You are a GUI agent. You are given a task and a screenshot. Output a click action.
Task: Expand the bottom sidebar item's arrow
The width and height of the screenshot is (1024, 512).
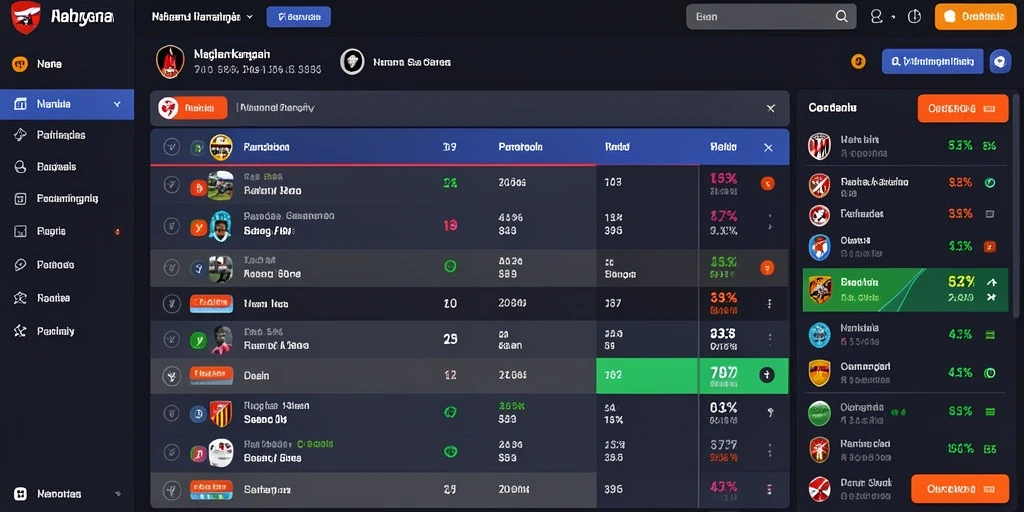(118, 494)
